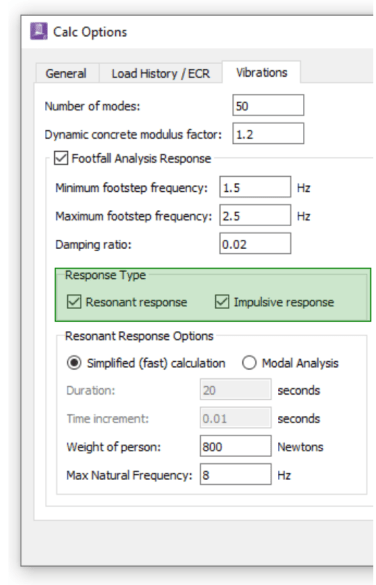Select Modal Analysis radio button
The width and height of the screenshot is (376, 585).
coord(249,363)
